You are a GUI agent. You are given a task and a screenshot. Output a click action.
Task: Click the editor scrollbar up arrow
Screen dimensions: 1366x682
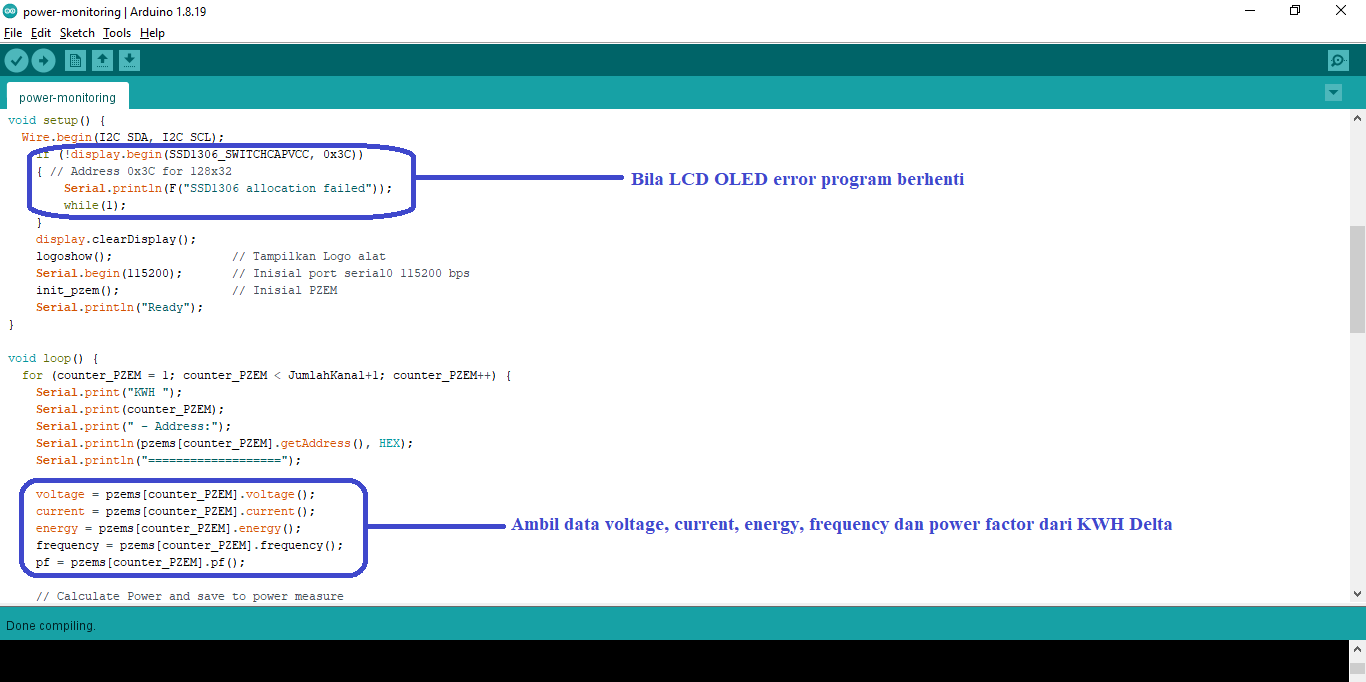[x=1357, y=118]
